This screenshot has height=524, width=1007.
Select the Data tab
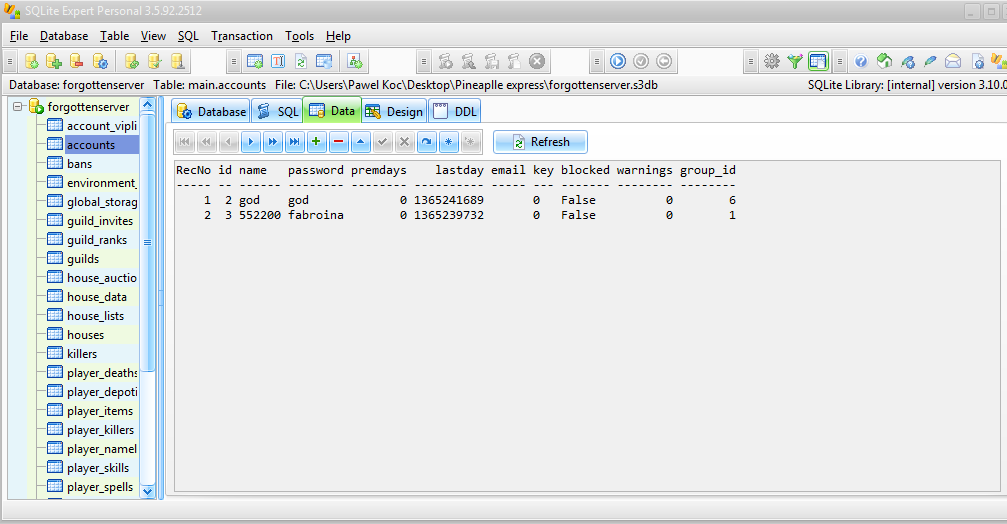pos(332,110)
